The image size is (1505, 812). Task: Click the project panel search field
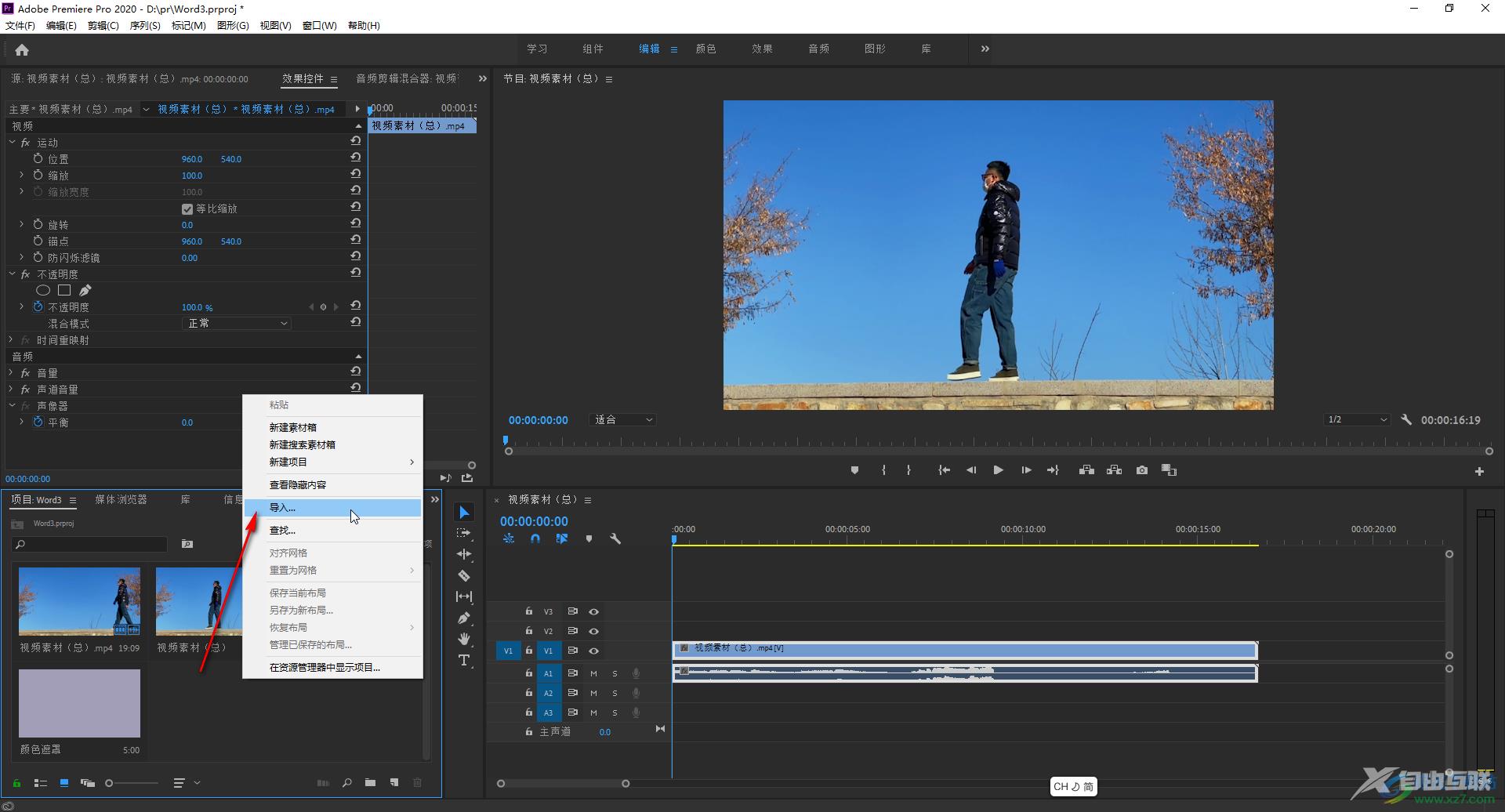90,544
